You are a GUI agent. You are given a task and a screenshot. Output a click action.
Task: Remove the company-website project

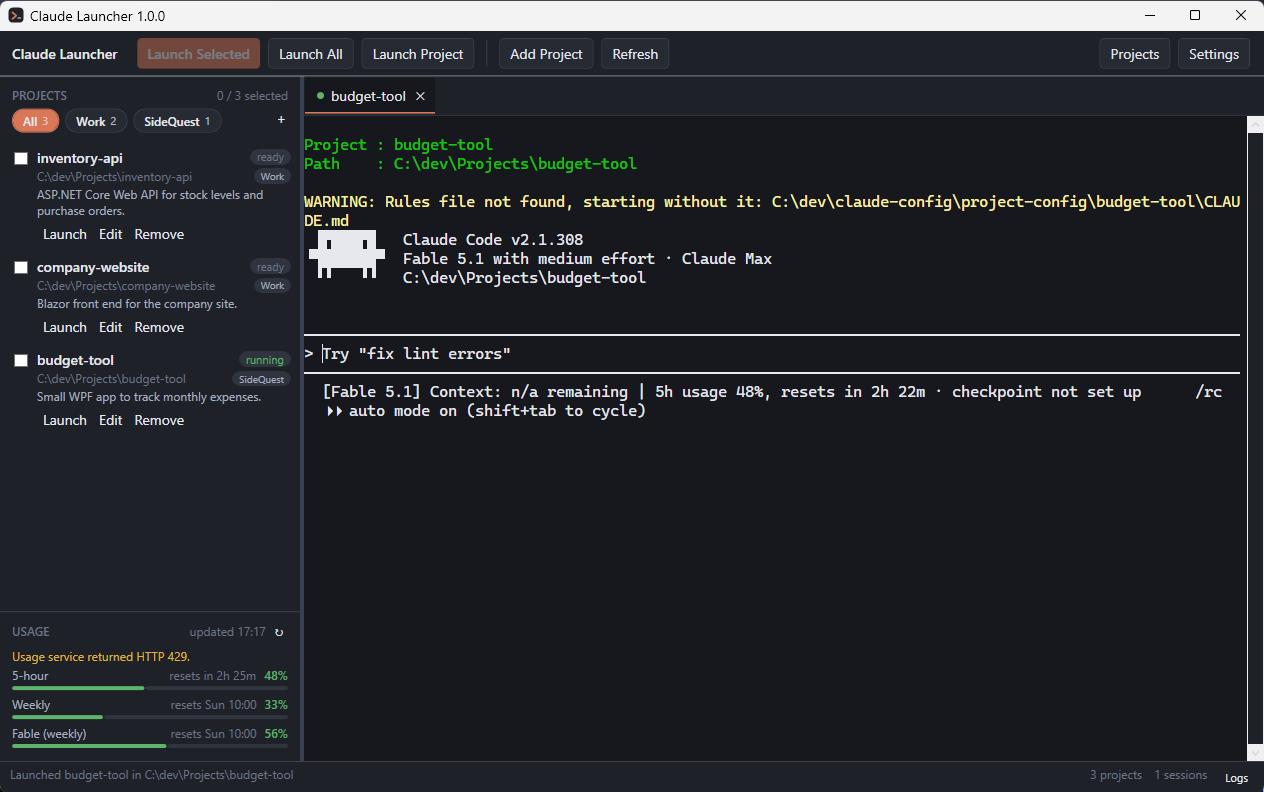(x=159, y=327)
